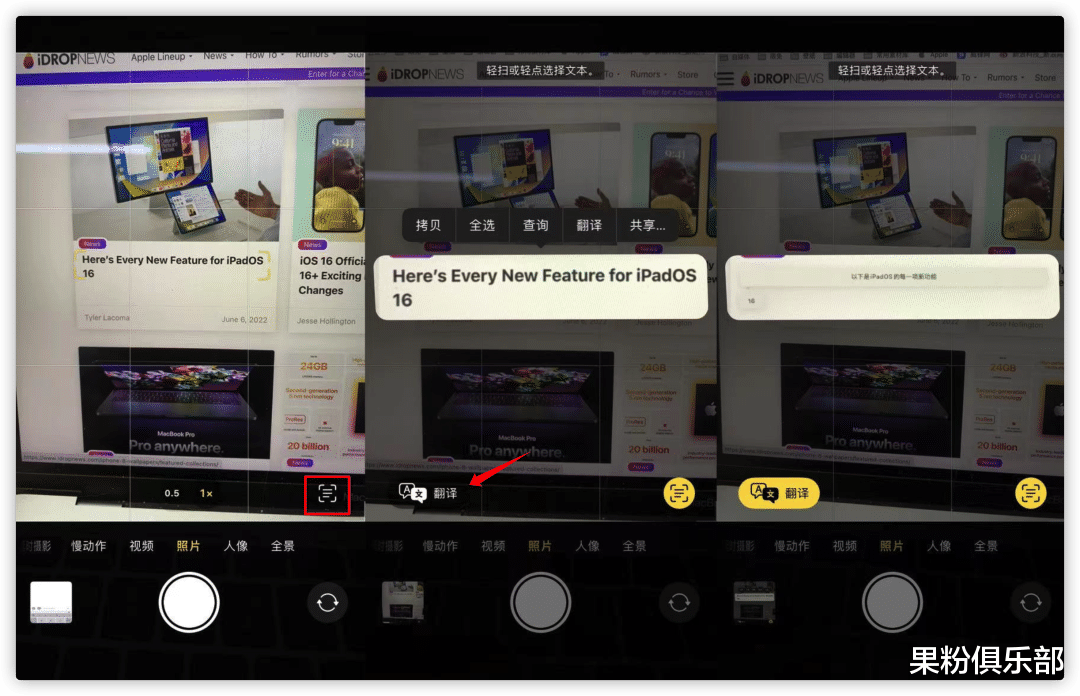
Task: Switch to 人像 mode in left screen
Action: [x=236, y=546]
